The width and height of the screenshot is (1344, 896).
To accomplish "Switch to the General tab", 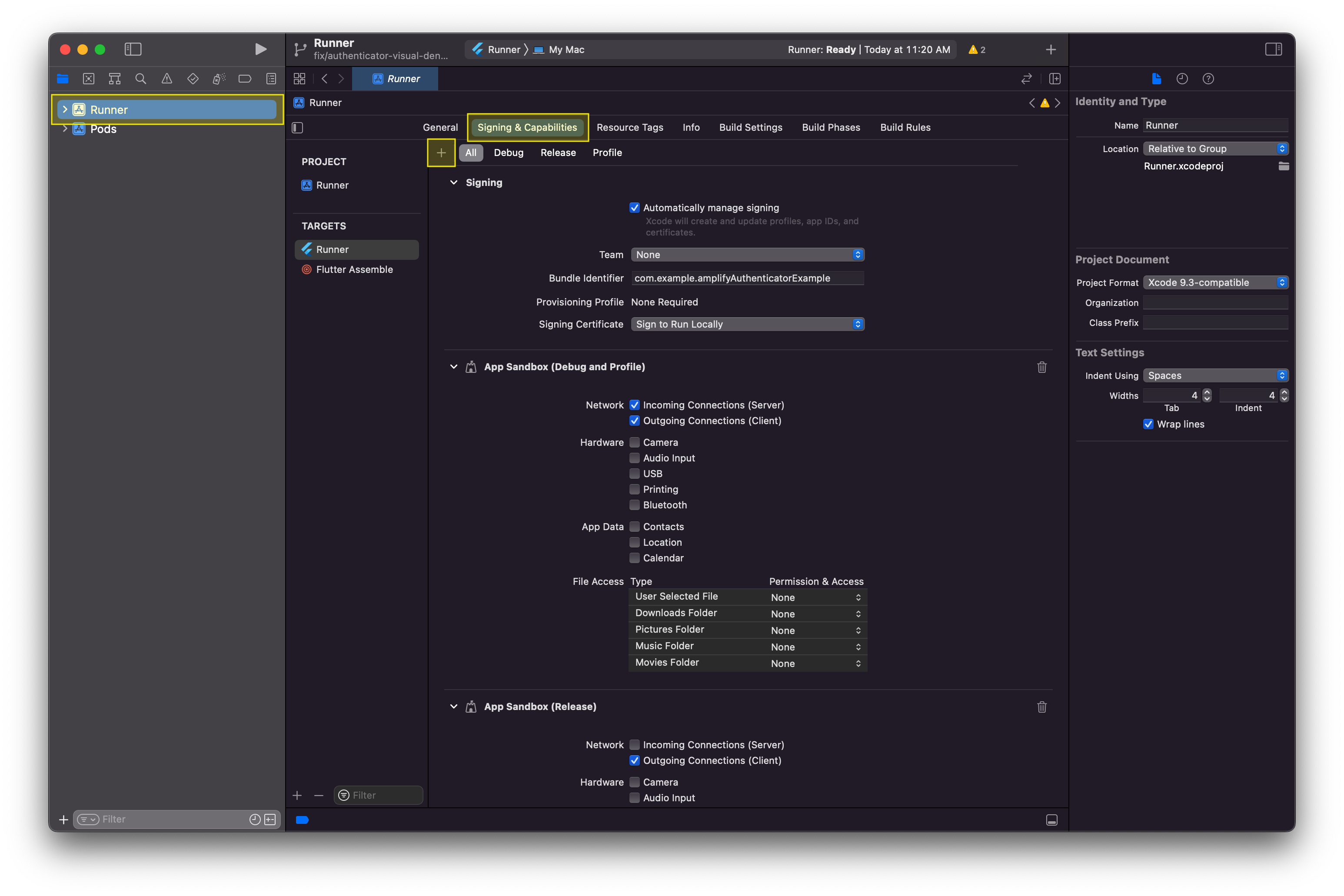I will coord(440,128).
